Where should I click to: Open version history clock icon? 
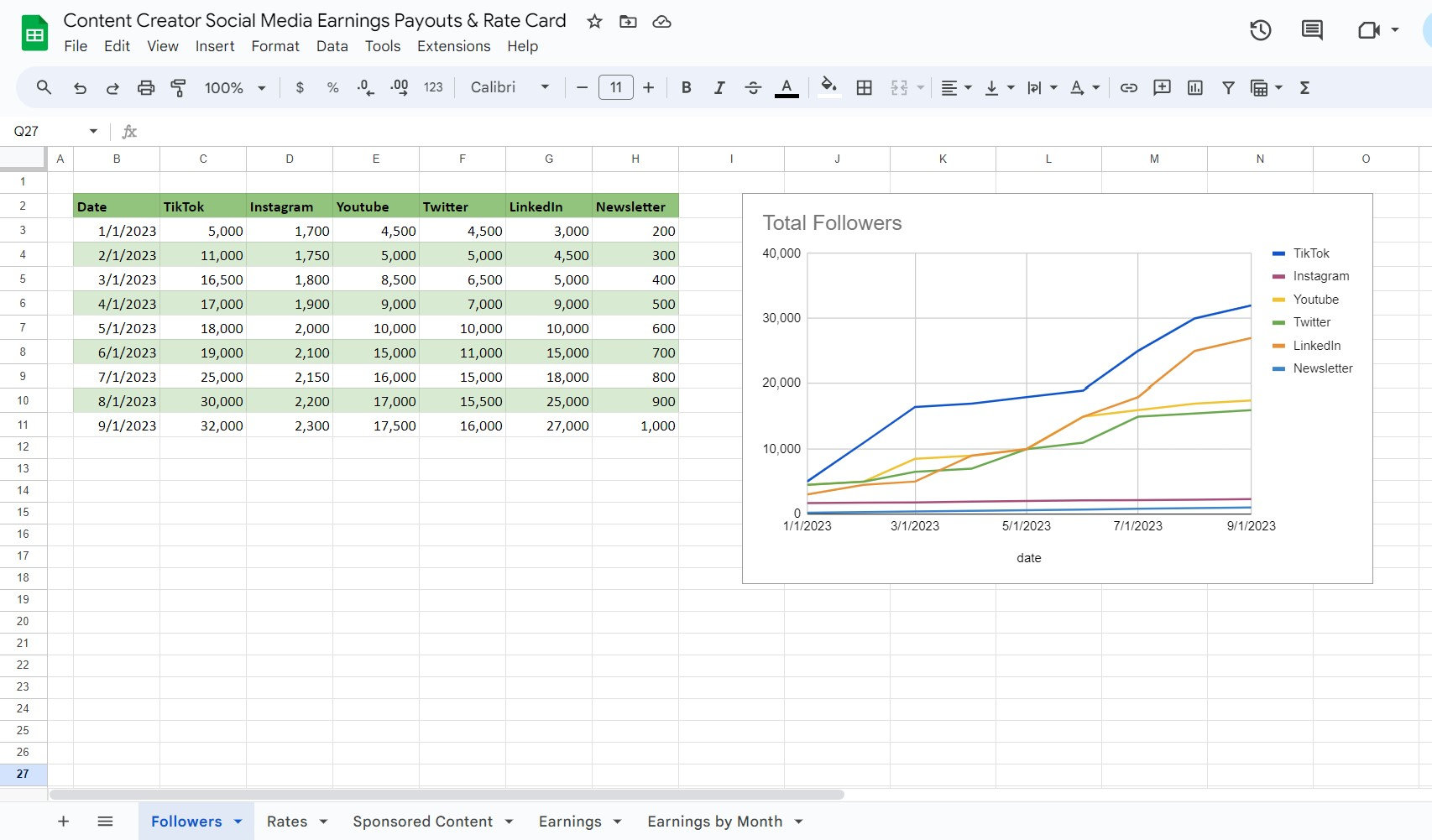click(x=1260, y=30)
